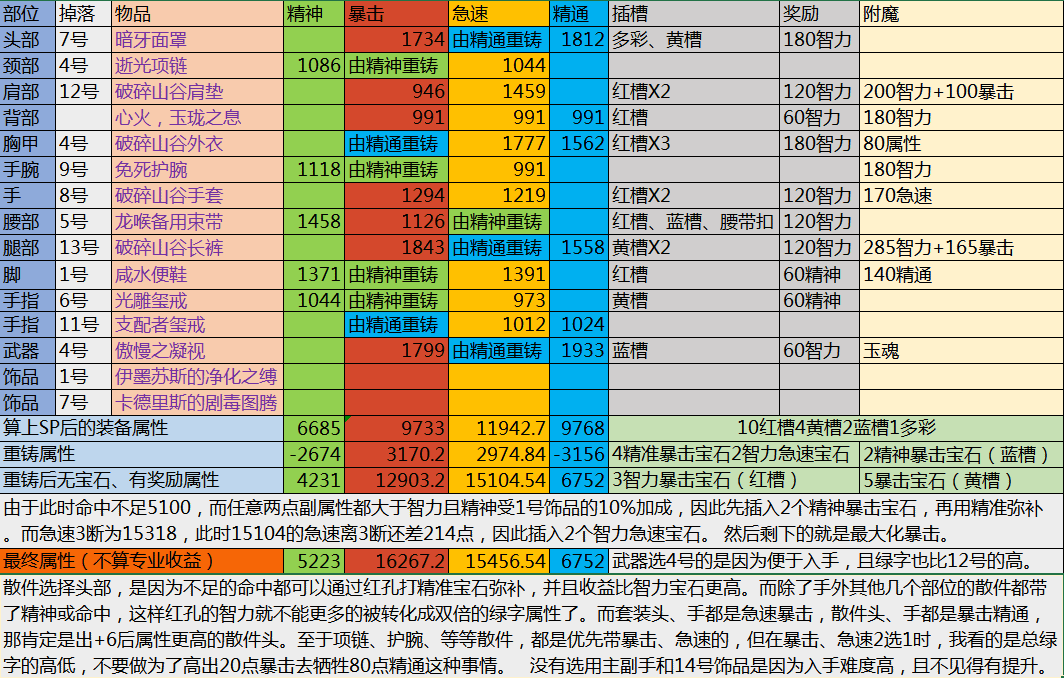Click haste value 973 in 光雕玺戒 row
Screen dimensions: 1064x678
pos(499,300)
